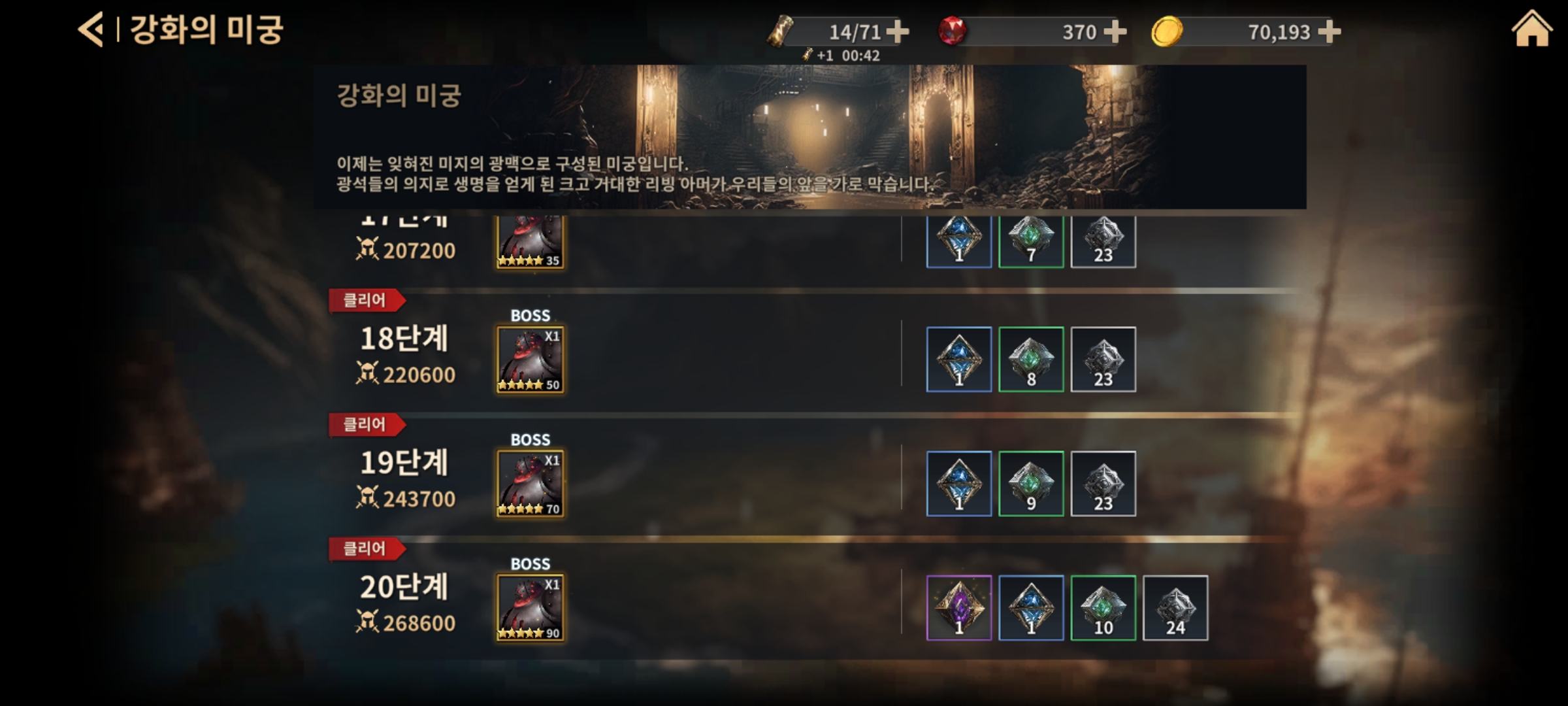Tap the 강화의 미궁 dungeon banner

pos(810,137)
